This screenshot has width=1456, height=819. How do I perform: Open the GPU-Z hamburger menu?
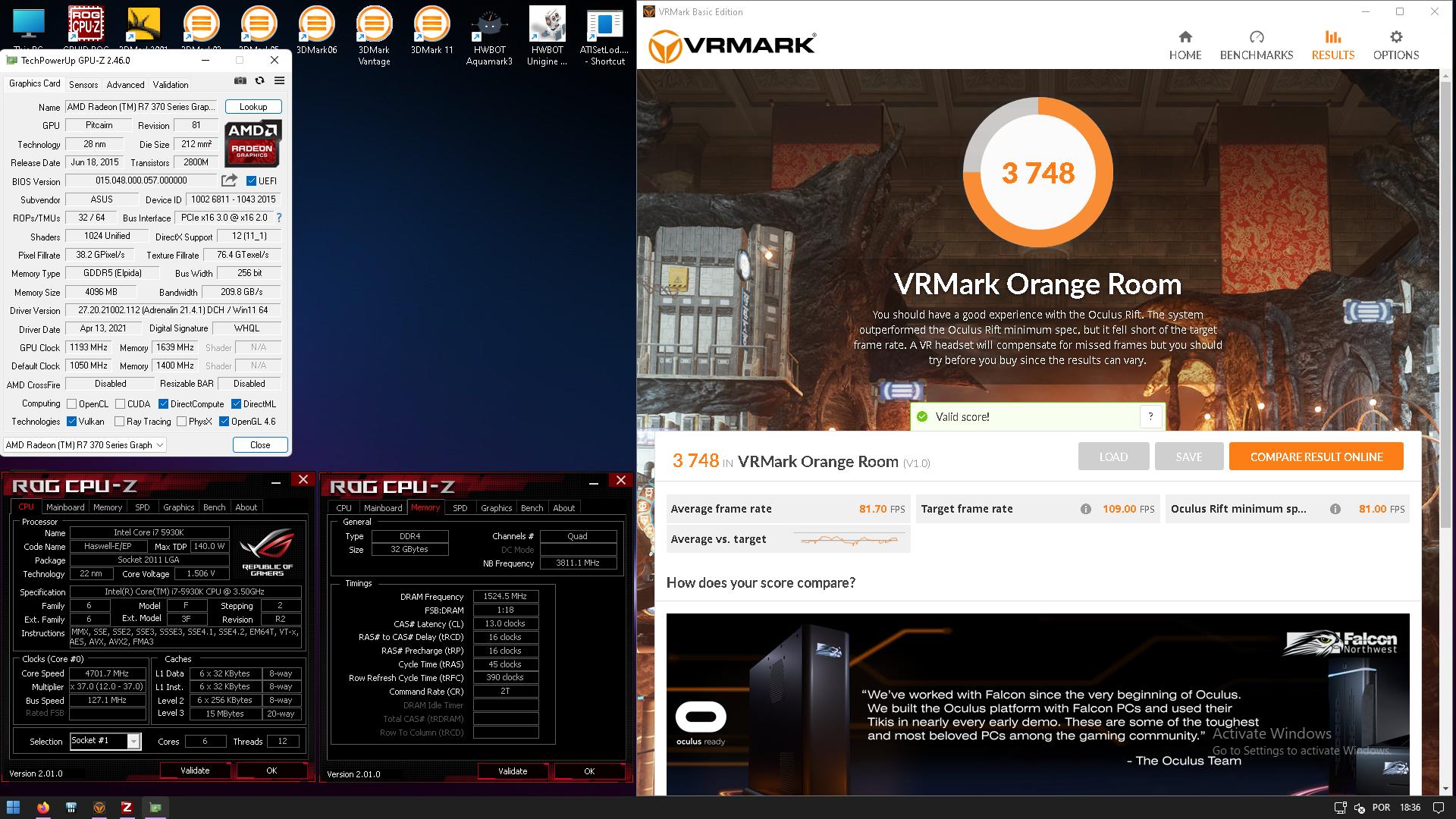279,80
